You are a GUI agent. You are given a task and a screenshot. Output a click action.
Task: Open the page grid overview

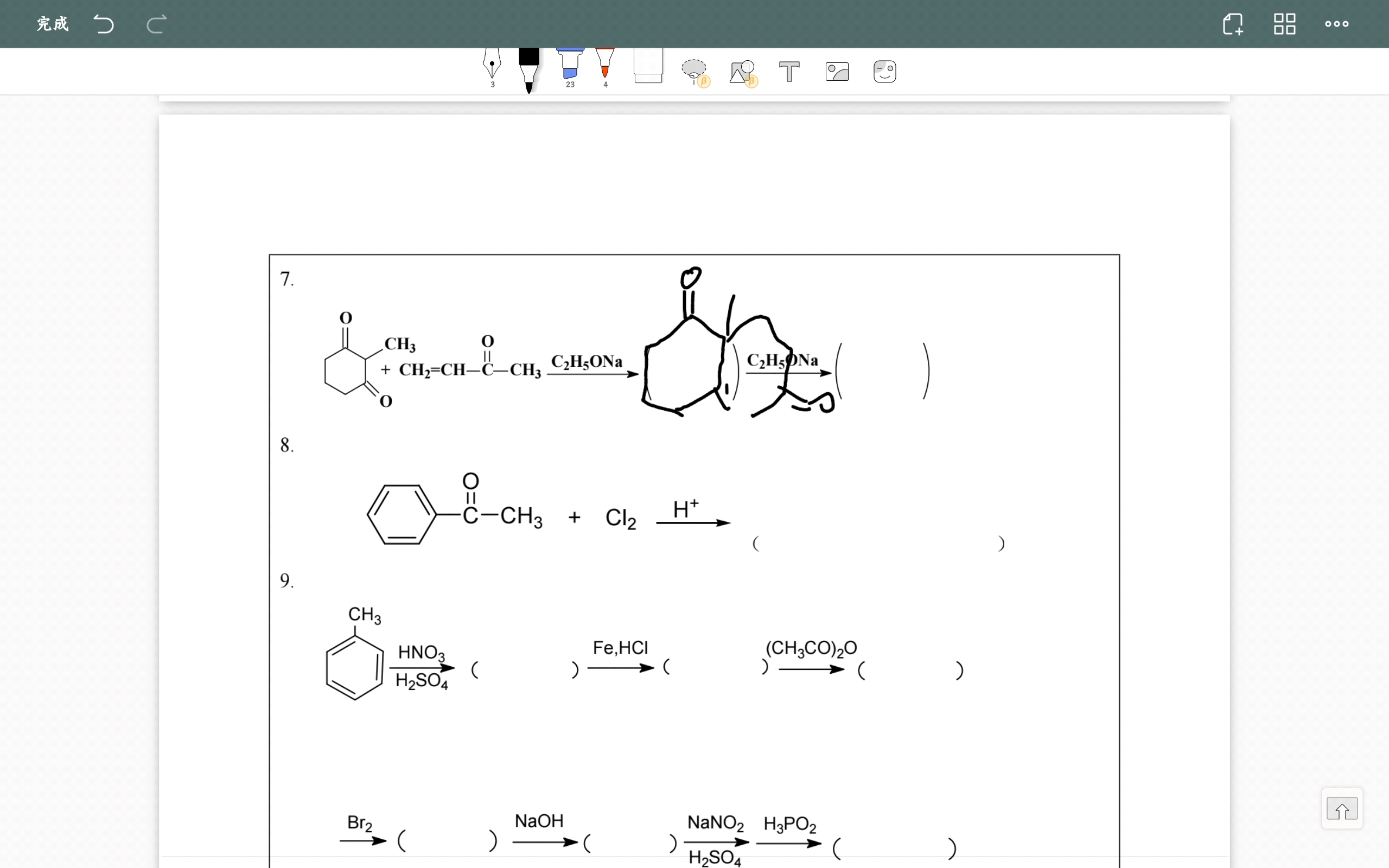coord(1284,24)
